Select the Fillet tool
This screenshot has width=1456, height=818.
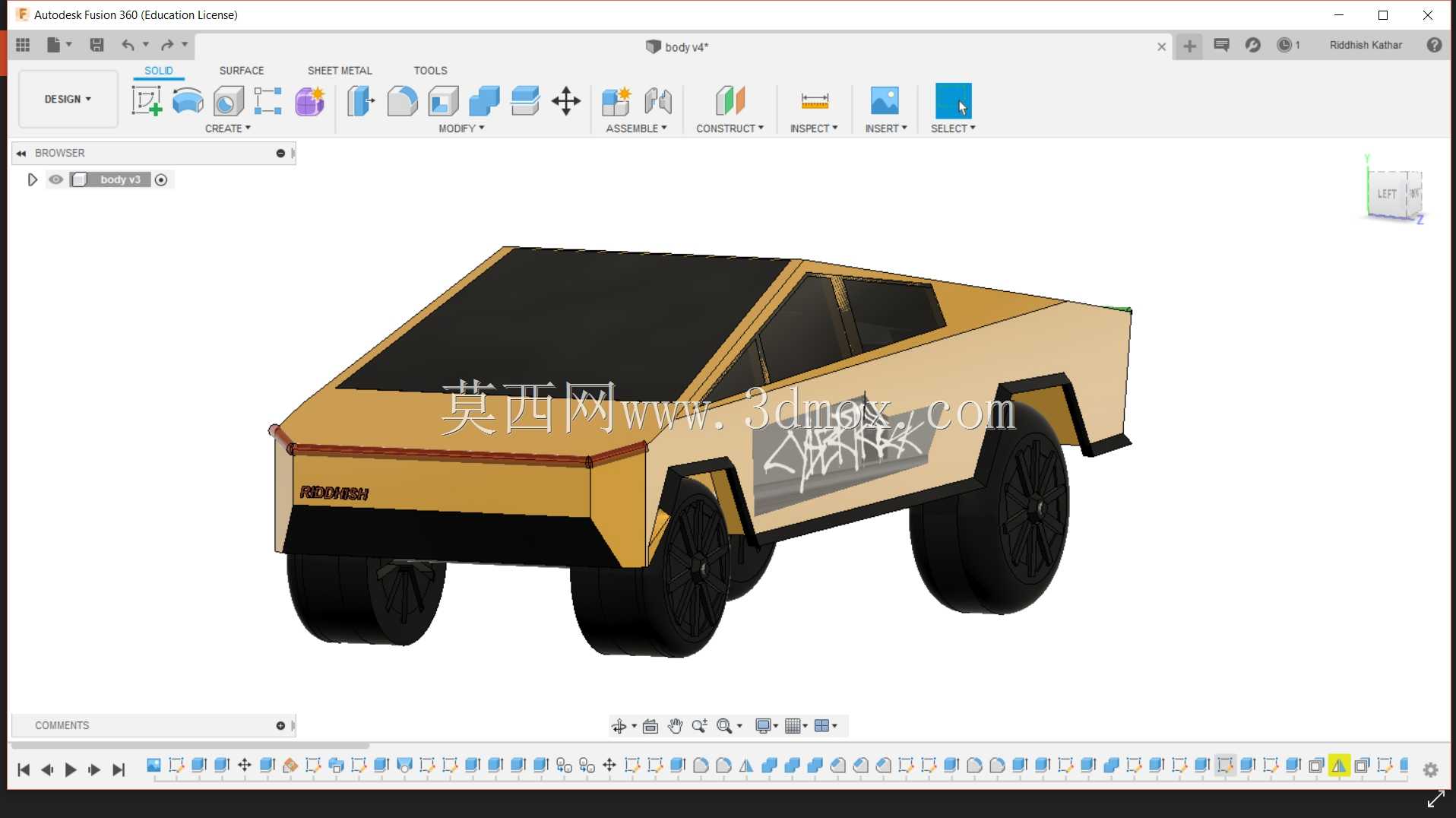[402, 100]
